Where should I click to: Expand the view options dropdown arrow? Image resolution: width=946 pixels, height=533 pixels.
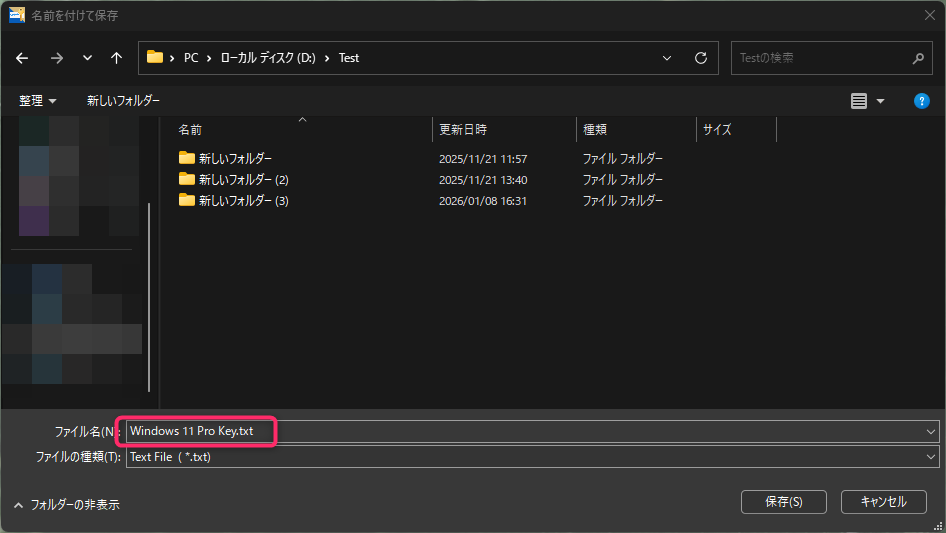880,101
